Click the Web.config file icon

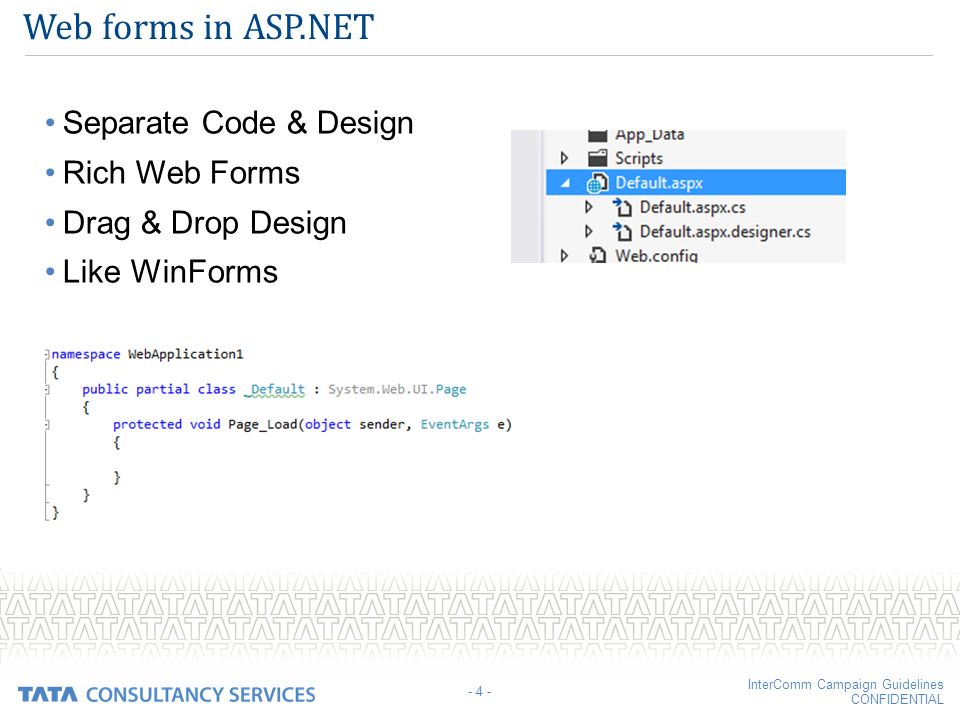pos(598,255)
